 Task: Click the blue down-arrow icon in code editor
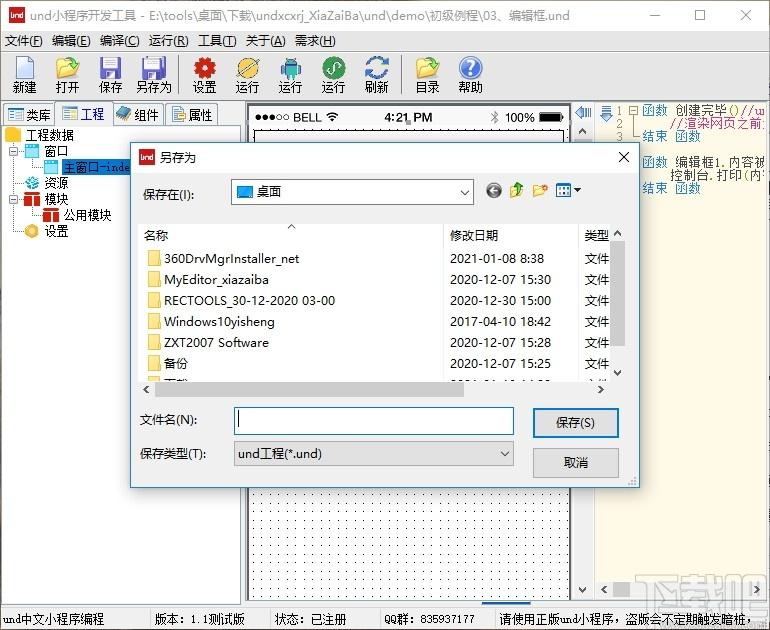[x=606, y=114]
